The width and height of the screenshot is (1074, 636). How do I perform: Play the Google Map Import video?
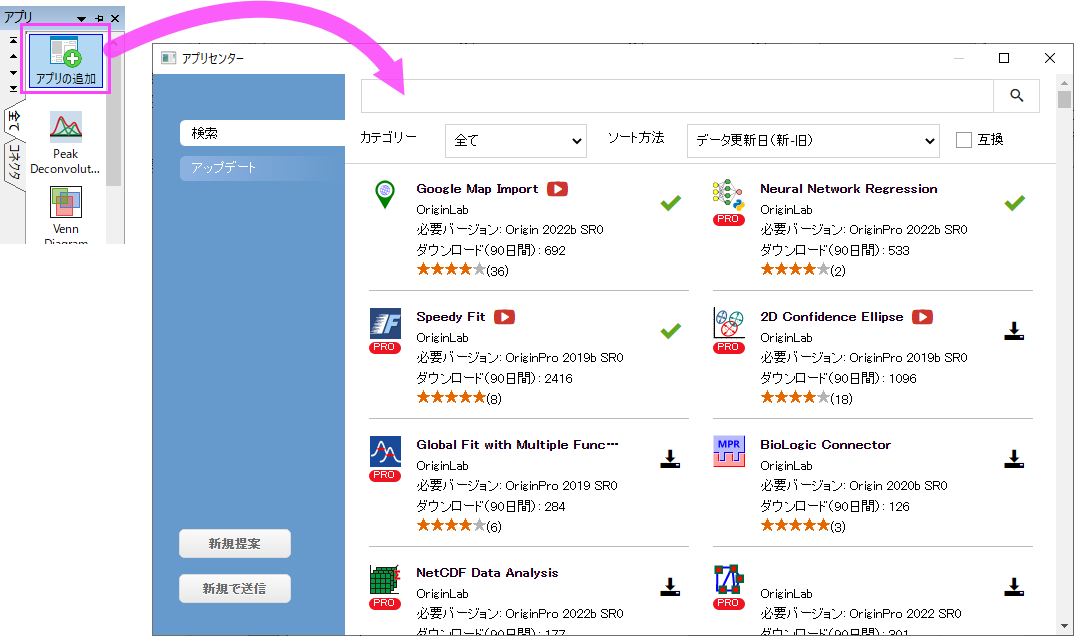pos(558,189)
